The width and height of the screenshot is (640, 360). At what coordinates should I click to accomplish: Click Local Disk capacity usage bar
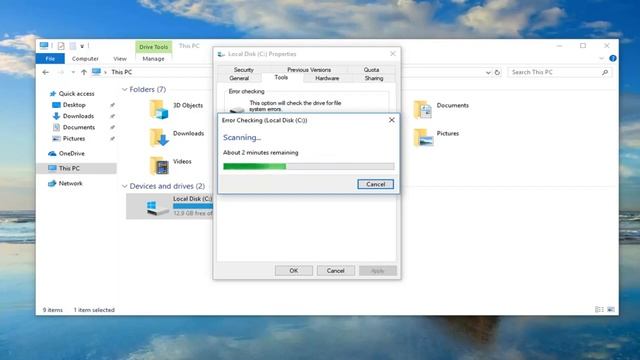[x=193, y=206]
